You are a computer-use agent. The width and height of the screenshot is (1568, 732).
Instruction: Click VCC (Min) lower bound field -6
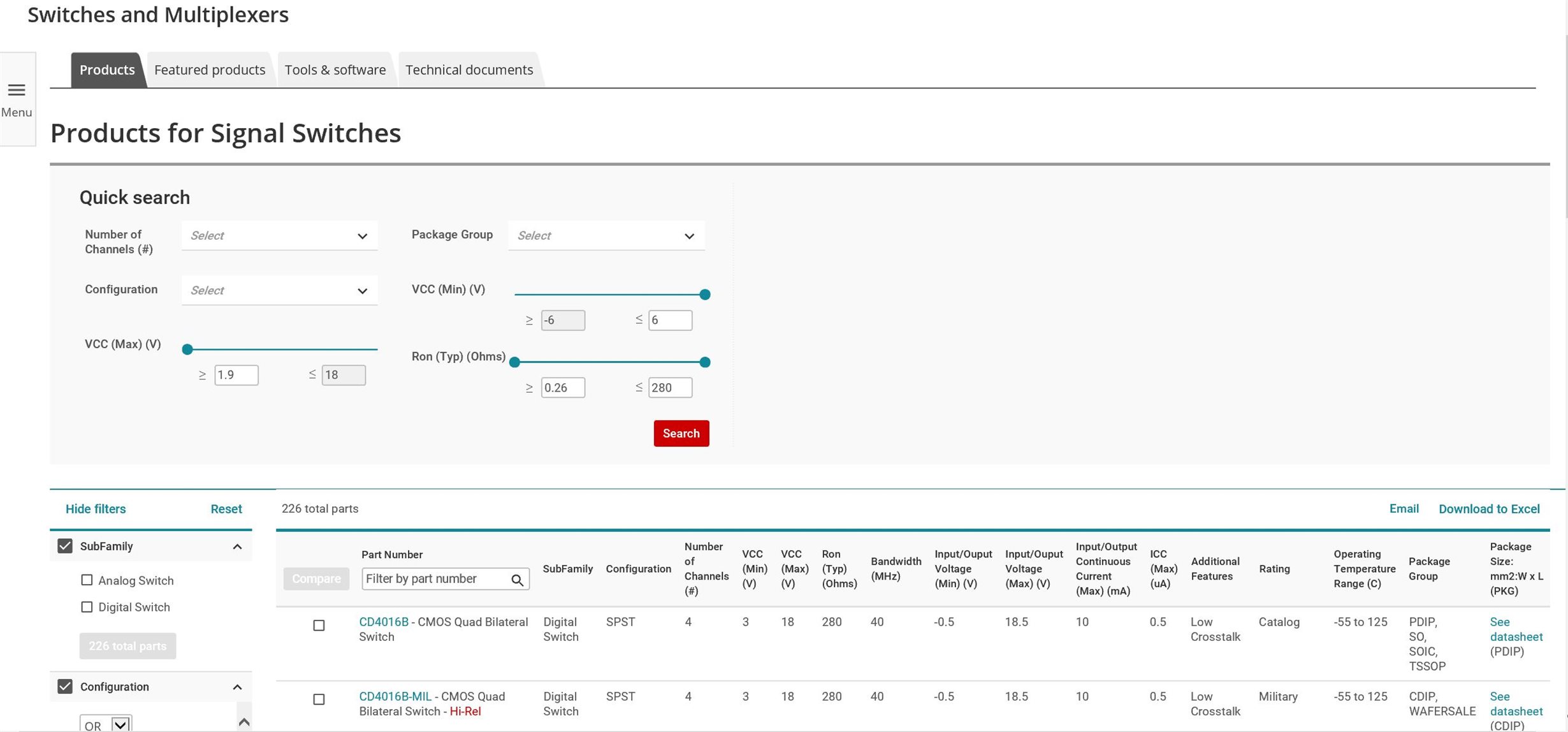[563, 320]
